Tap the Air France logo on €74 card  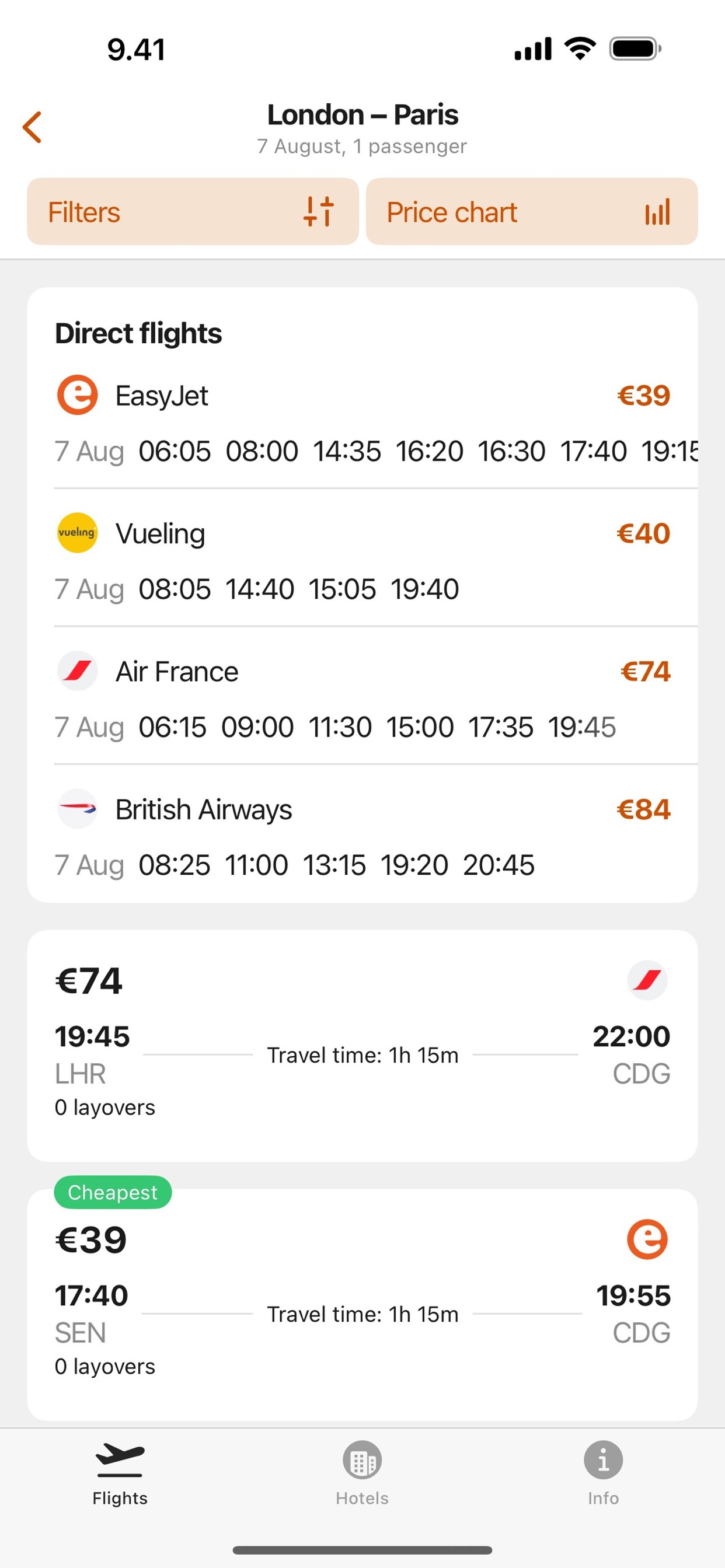point(647,980)
